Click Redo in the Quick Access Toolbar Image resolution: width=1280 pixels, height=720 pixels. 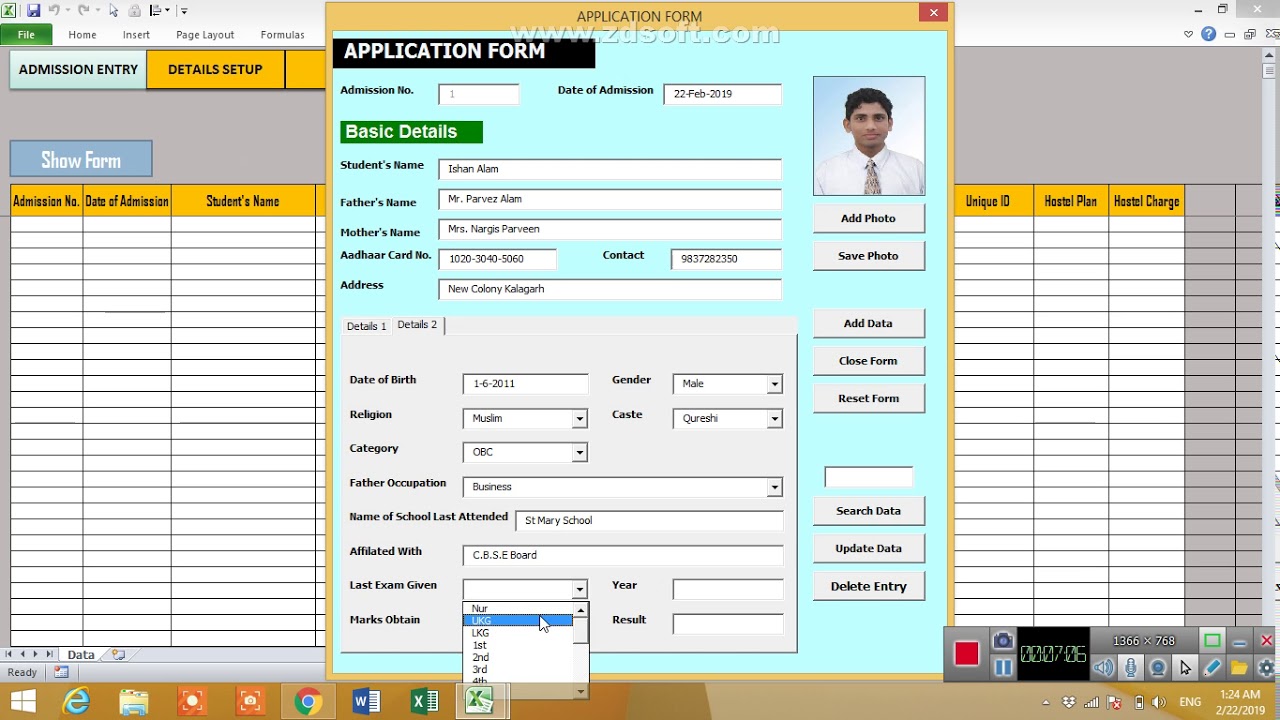tap(83, 10)
